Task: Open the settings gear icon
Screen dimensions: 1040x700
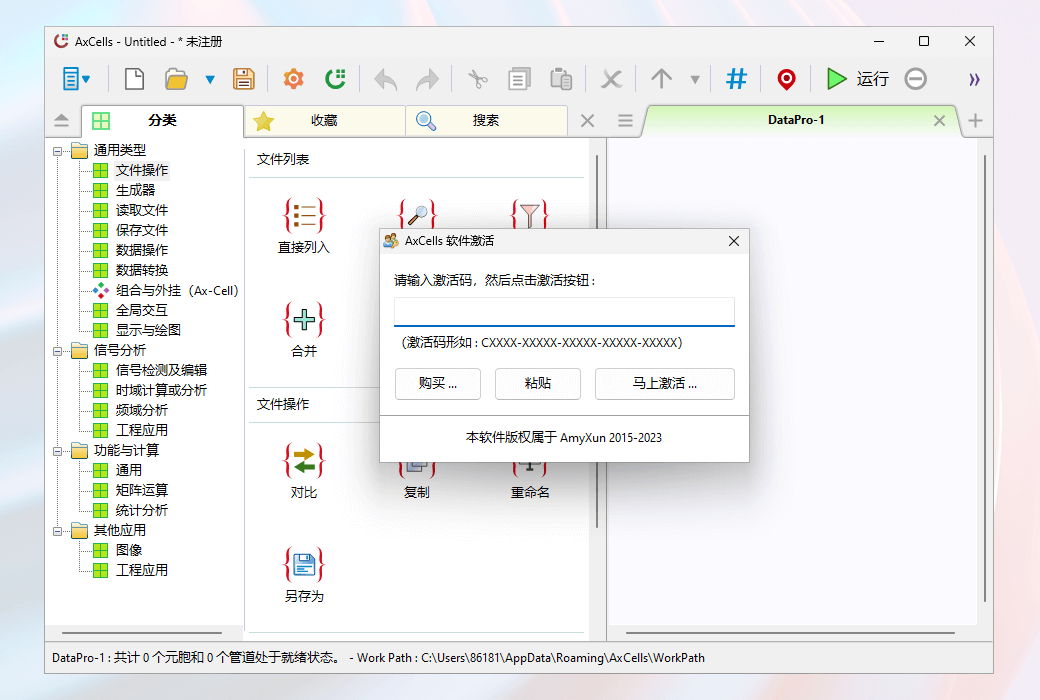Action: point(294,79)
